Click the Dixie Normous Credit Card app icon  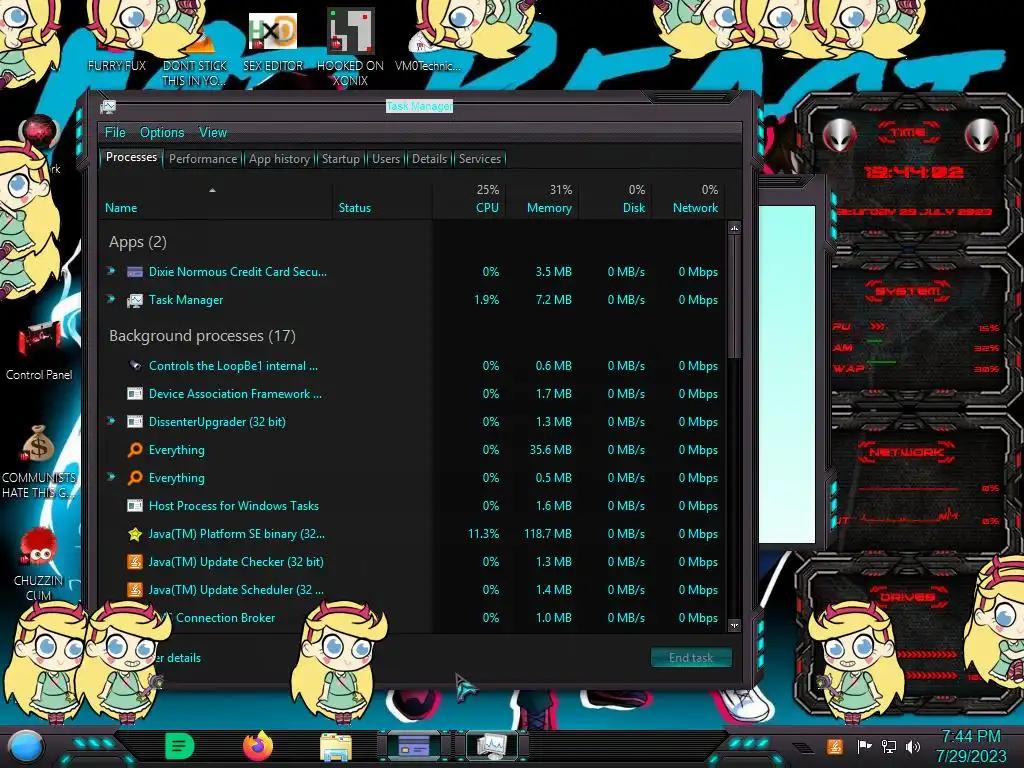pyautogui.click(x=135, y=272)
